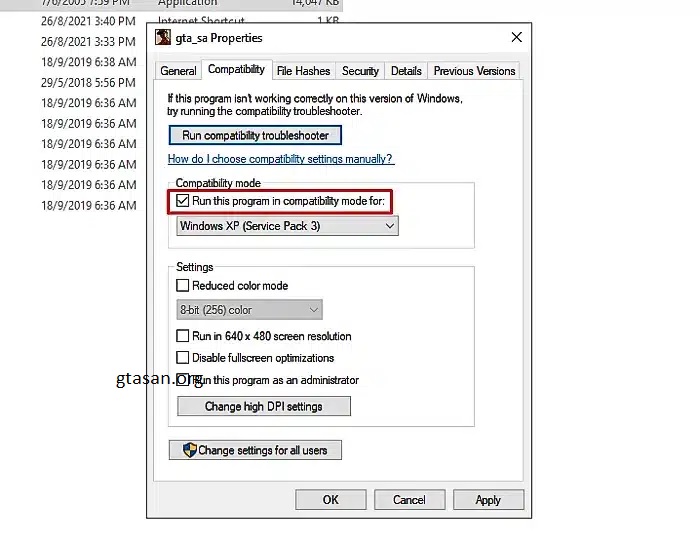Enable Run this program as an administrator
This screenshot has width=700, height=544.
tap(183, 380)
